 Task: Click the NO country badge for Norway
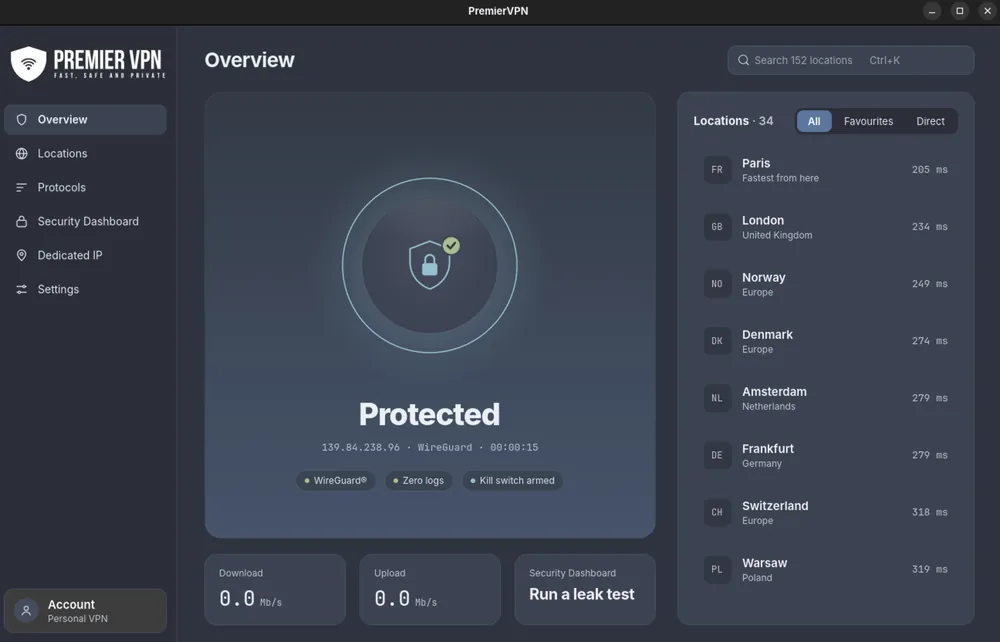coord(717,284)
